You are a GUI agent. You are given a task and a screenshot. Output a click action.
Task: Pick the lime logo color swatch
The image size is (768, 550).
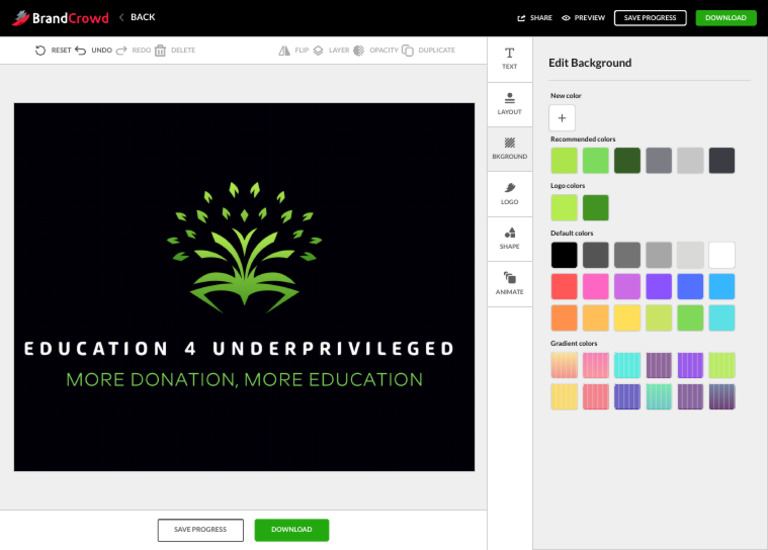pos(564,208)
